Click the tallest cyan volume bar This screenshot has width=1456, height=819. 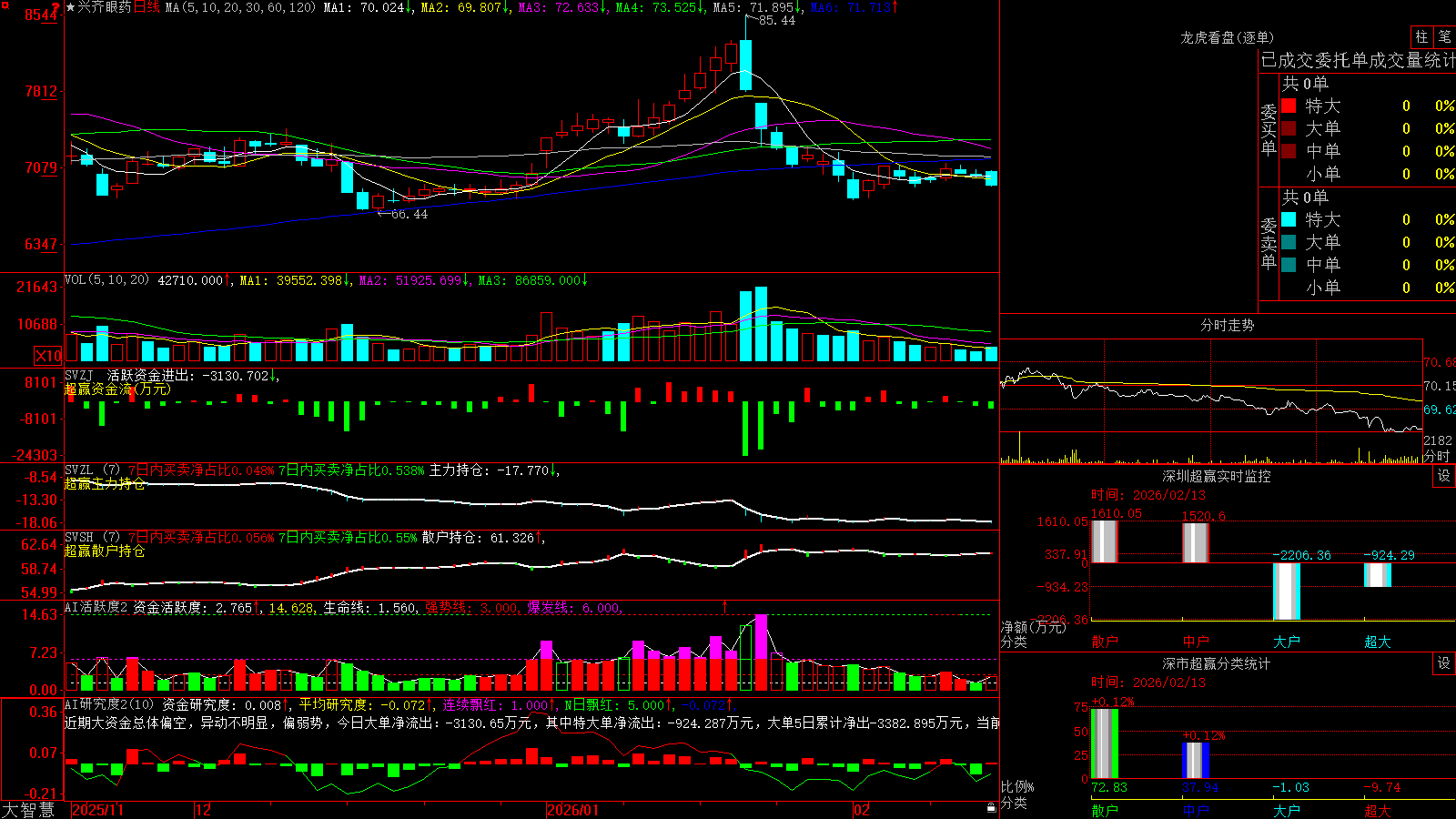[x=762, y=325]
